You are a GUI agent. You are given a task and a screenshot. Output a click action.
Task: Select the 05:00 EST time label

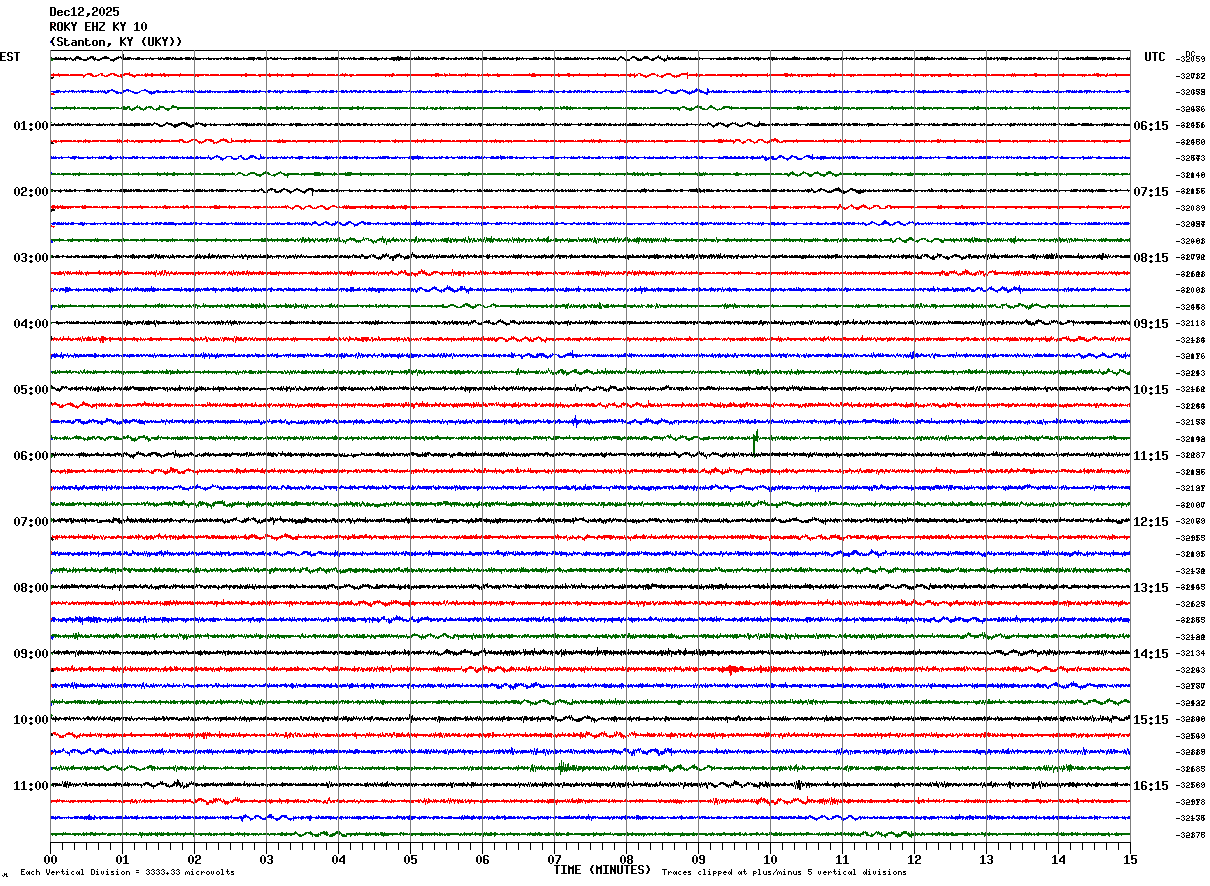(x=31, y=390)
